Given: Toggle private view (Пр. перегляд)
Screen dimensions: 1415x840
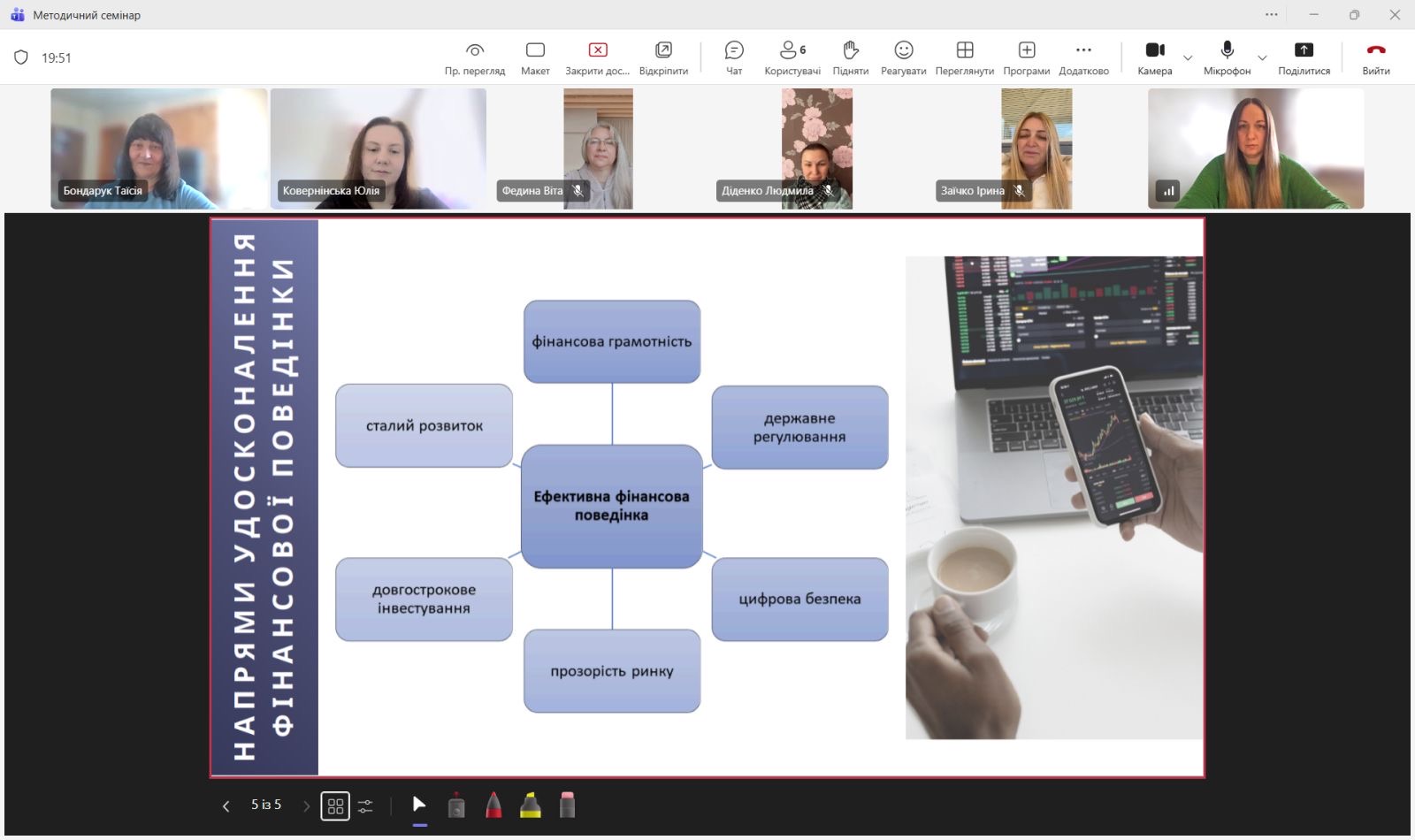Looking at the screenshot, I should (x=475, y=57).
